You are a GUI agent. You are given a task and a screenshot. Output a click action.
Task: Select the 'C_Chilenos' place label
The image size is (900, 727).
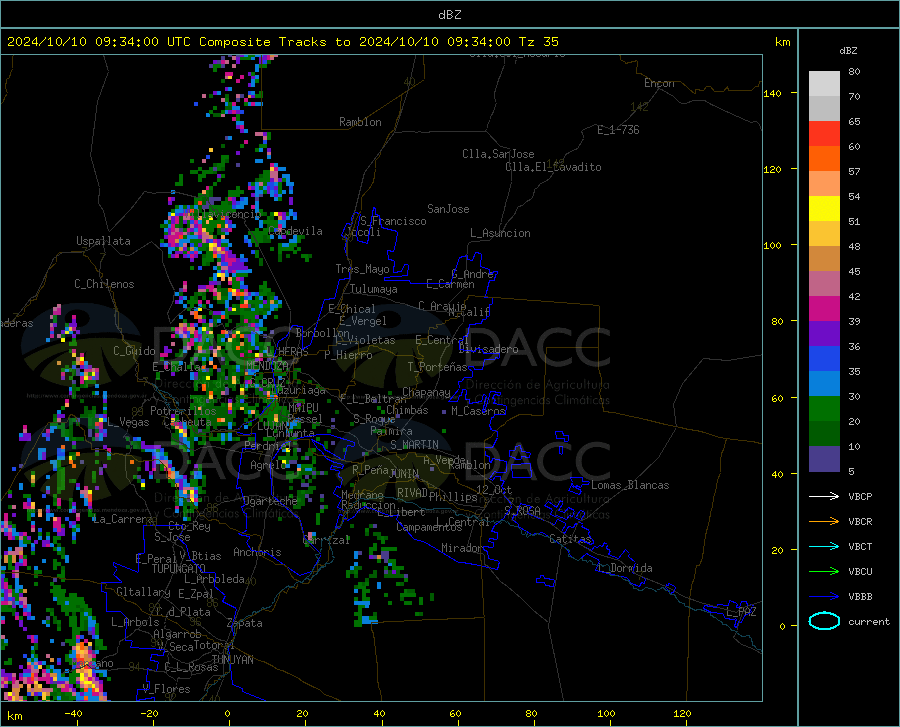(x=104, y=284)
